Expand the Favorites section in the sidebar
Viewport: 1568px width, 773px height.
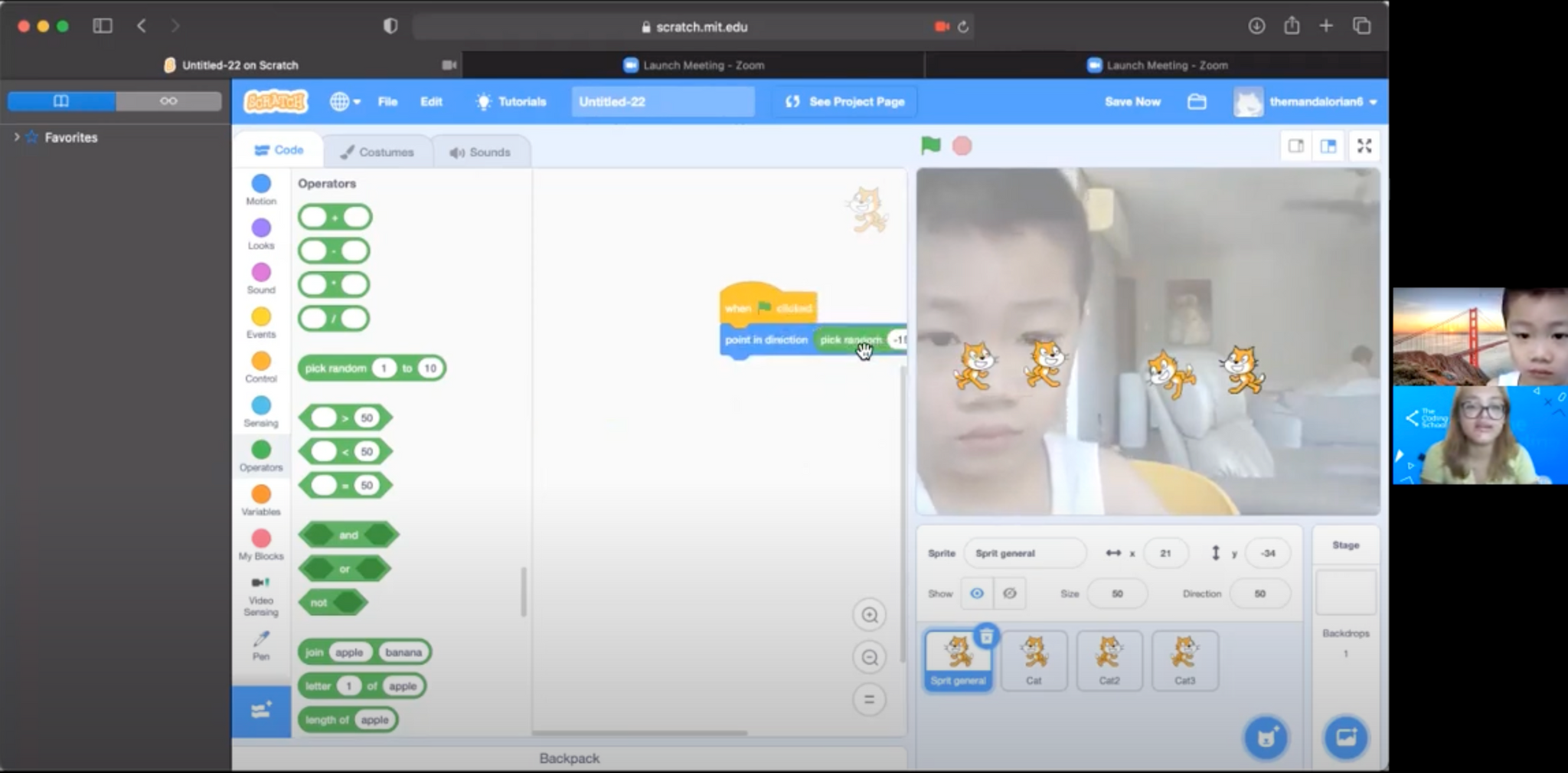[17, 136]
